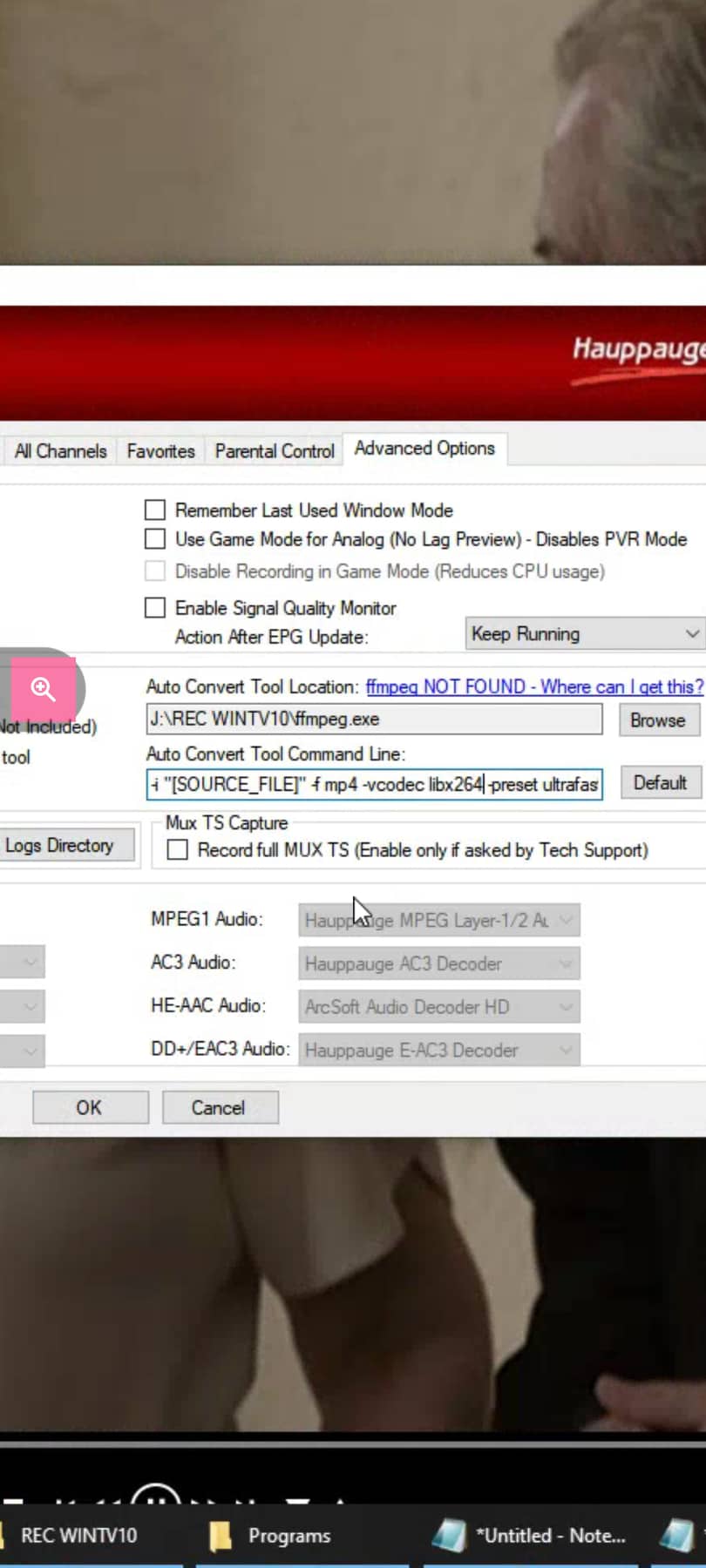This screenshot has width=706, height=1568.
Task: Open the Favorites tab
Action: [x=160, y=451]
